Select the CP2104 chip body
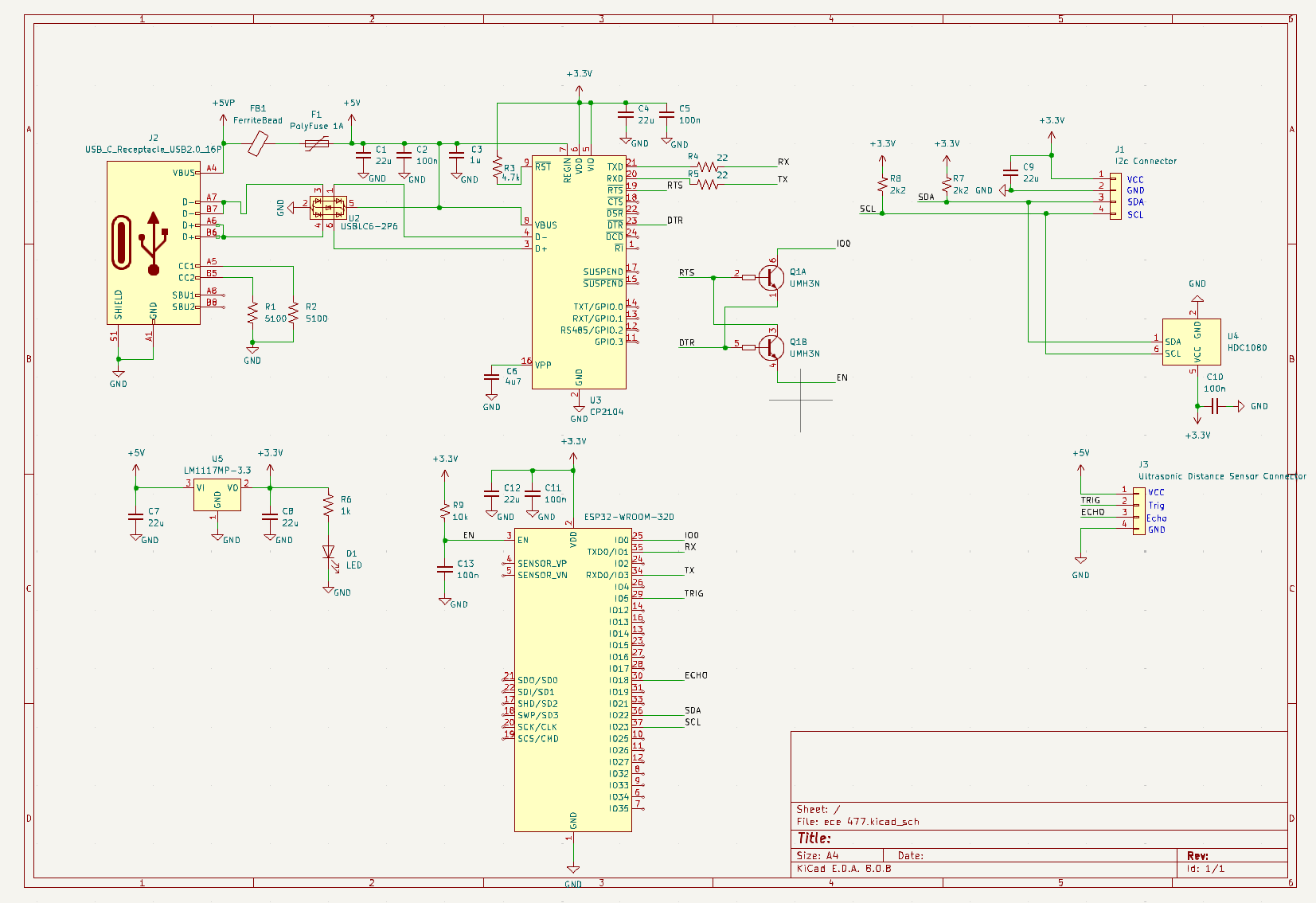Viewport: 1316px width, 903px height. (579, 271)
